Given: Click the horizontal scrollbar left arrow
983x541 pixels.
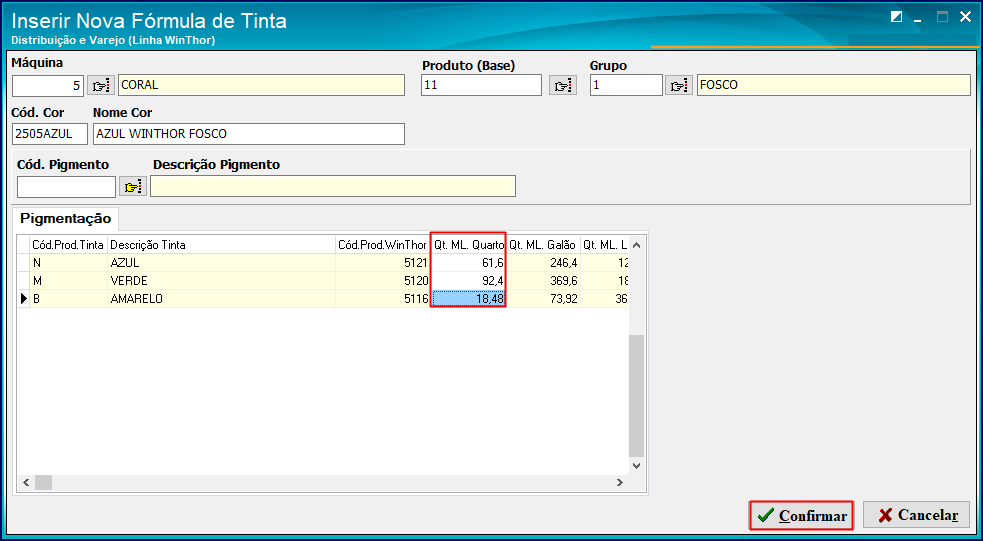Looking at the screenshot, I should coord(26,483).
